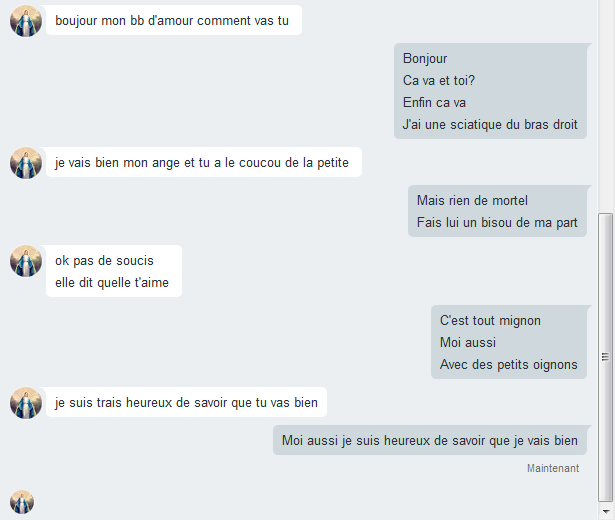Click avatar beside 'boujour mon bb d'amour' message

(26, 21)
